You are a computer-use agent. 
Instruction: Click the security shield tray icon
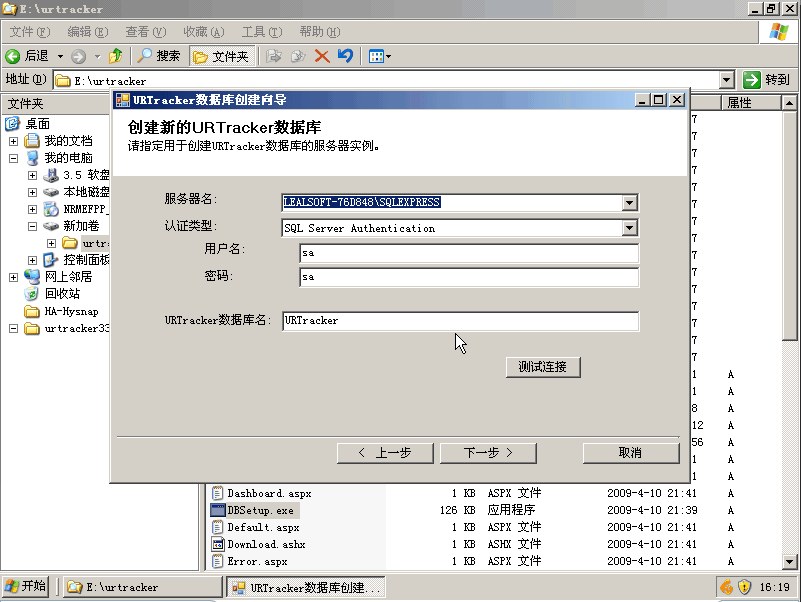(745, 587)
